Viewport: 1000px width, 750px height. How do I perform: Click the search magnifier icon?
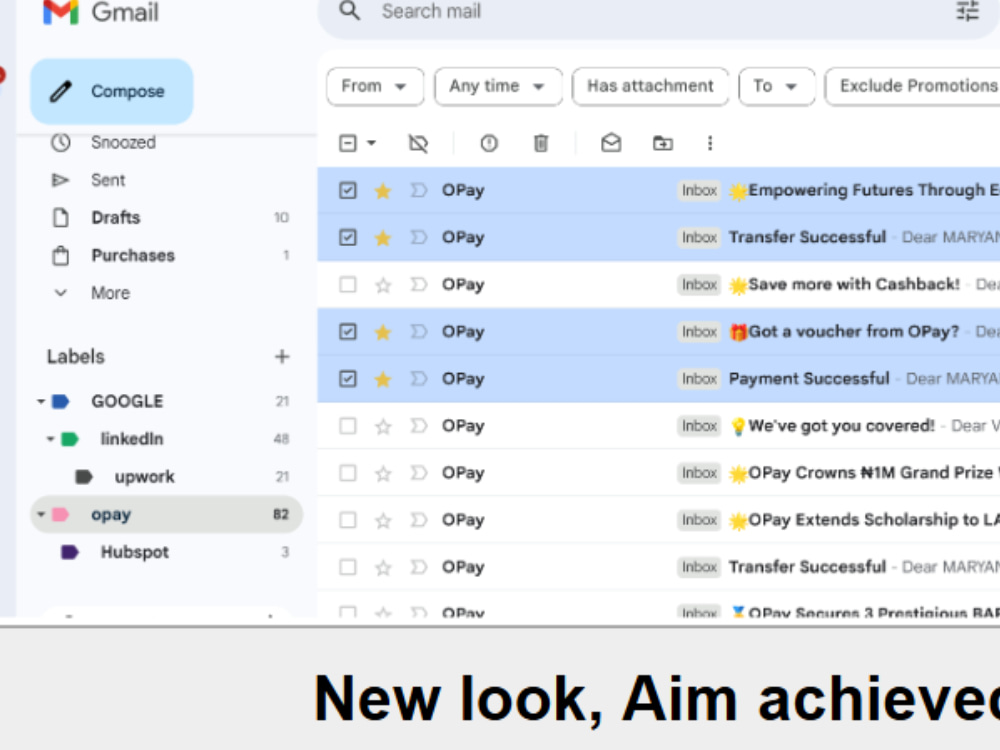tap(349, 11)
